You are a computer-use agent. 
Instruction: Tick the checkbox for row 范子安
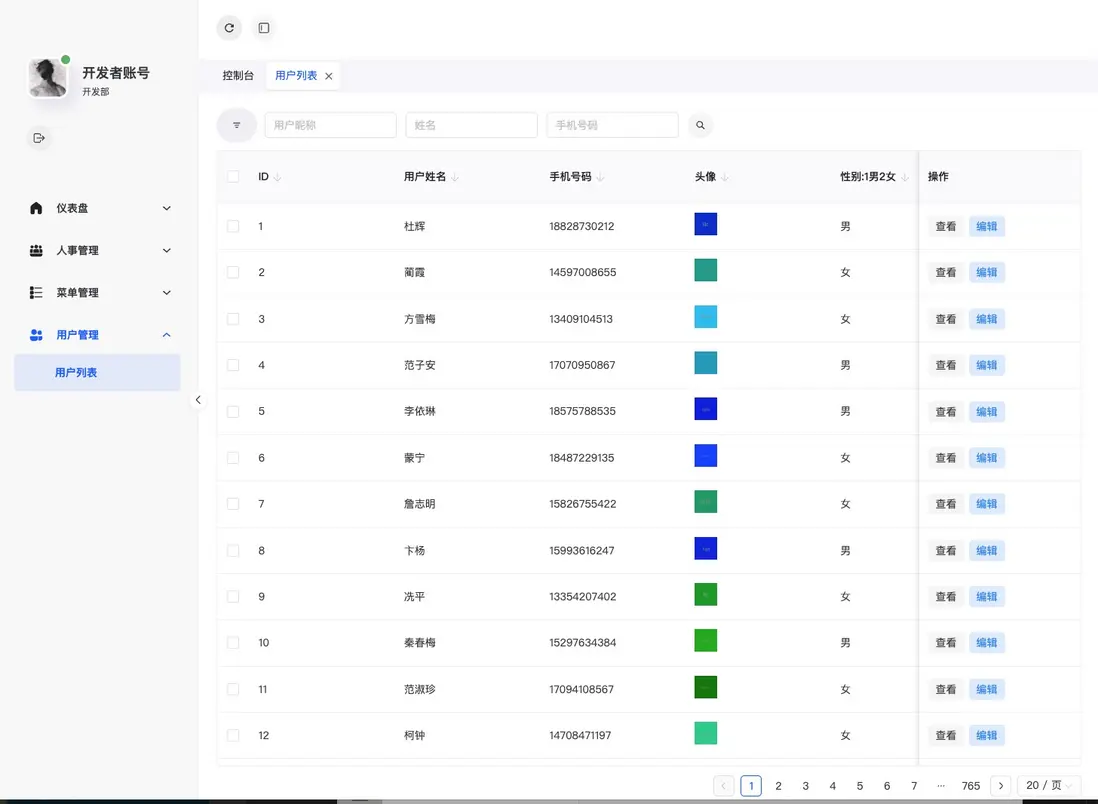coord(233,365)
